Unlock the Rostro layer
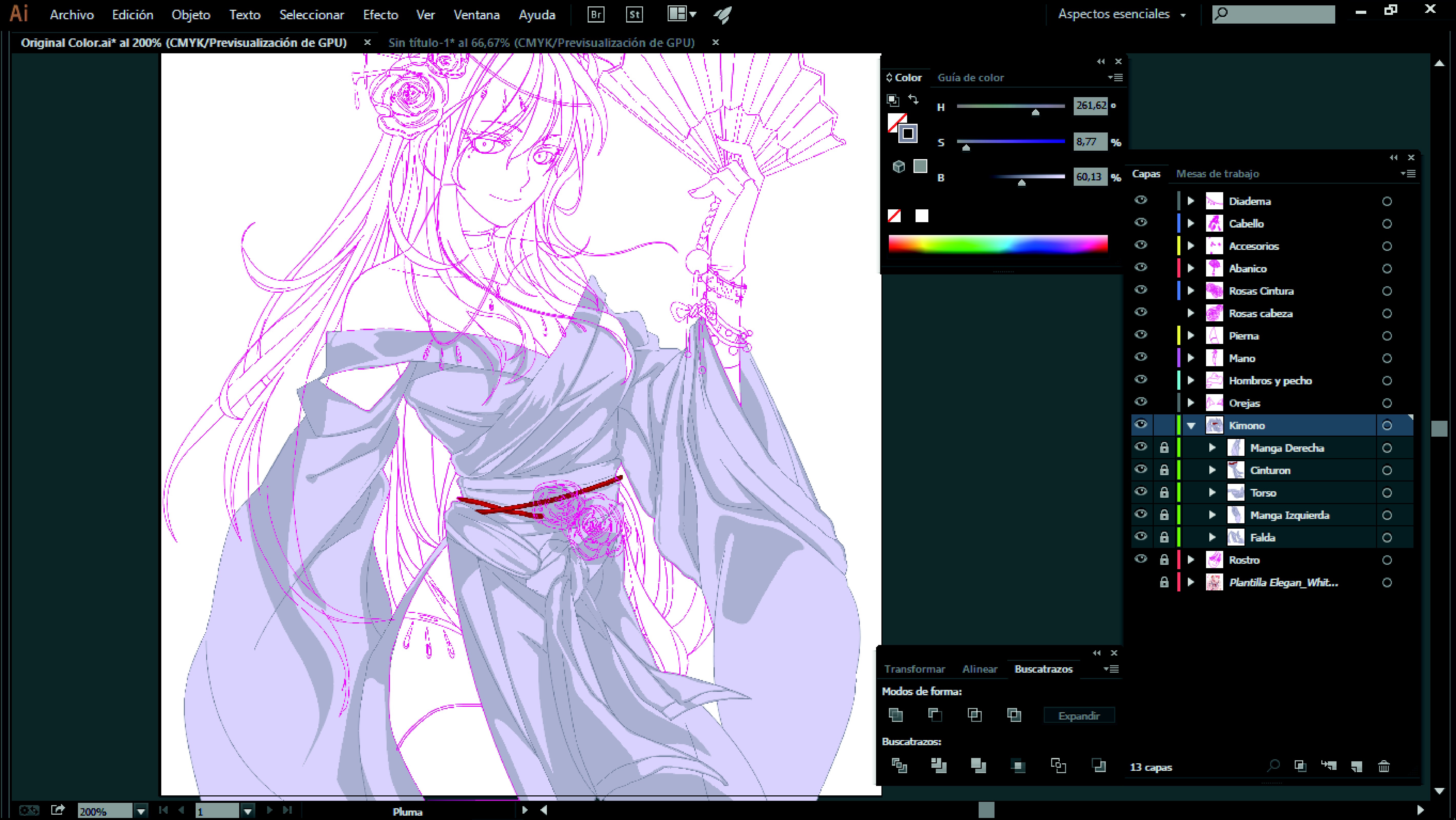This screenshot has height=820, width=1456. click(x=1164, y=560)
